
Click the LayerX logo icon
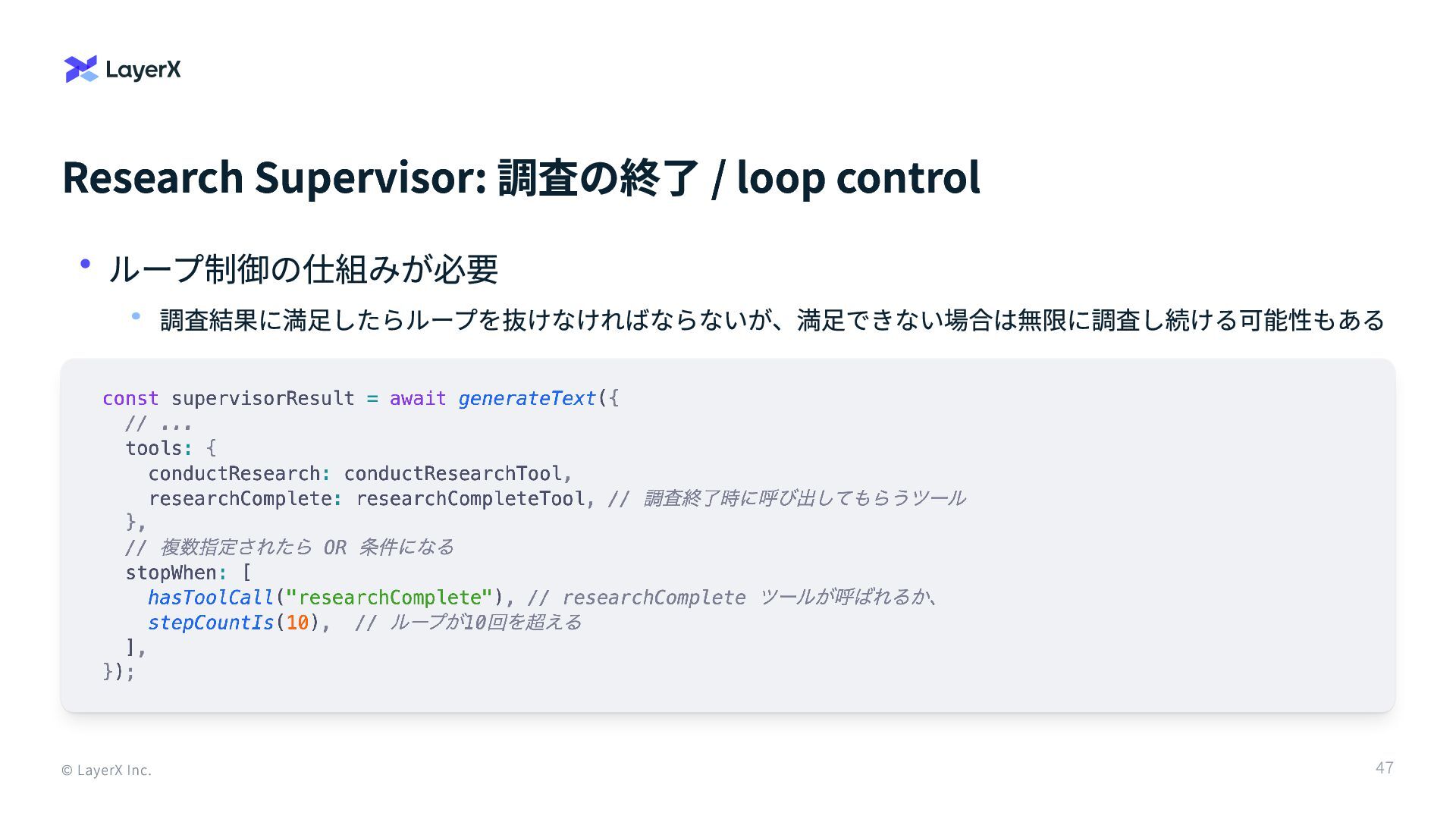point(81,69)
